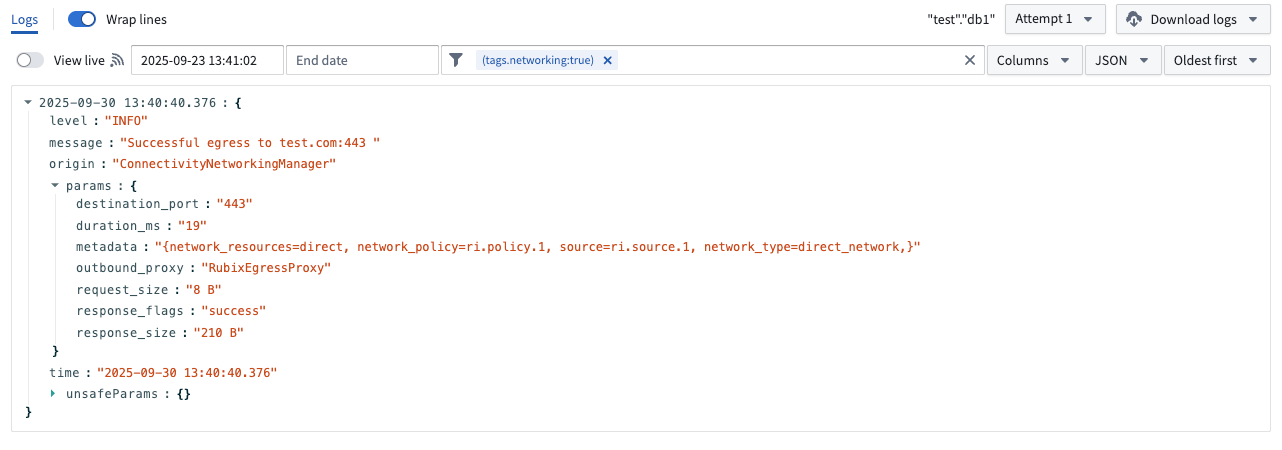
Task: Collapse the params object
Action: (54, 186)
